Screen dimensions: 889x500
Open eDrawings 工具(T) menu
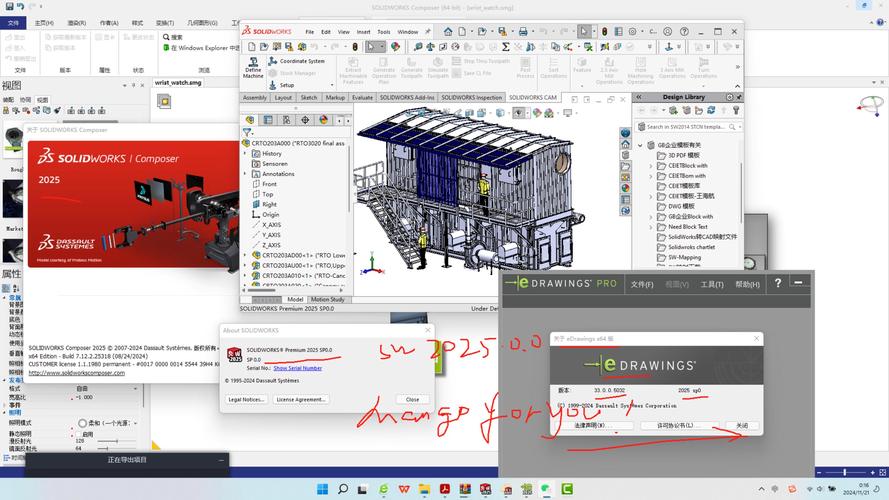point(712,284)
